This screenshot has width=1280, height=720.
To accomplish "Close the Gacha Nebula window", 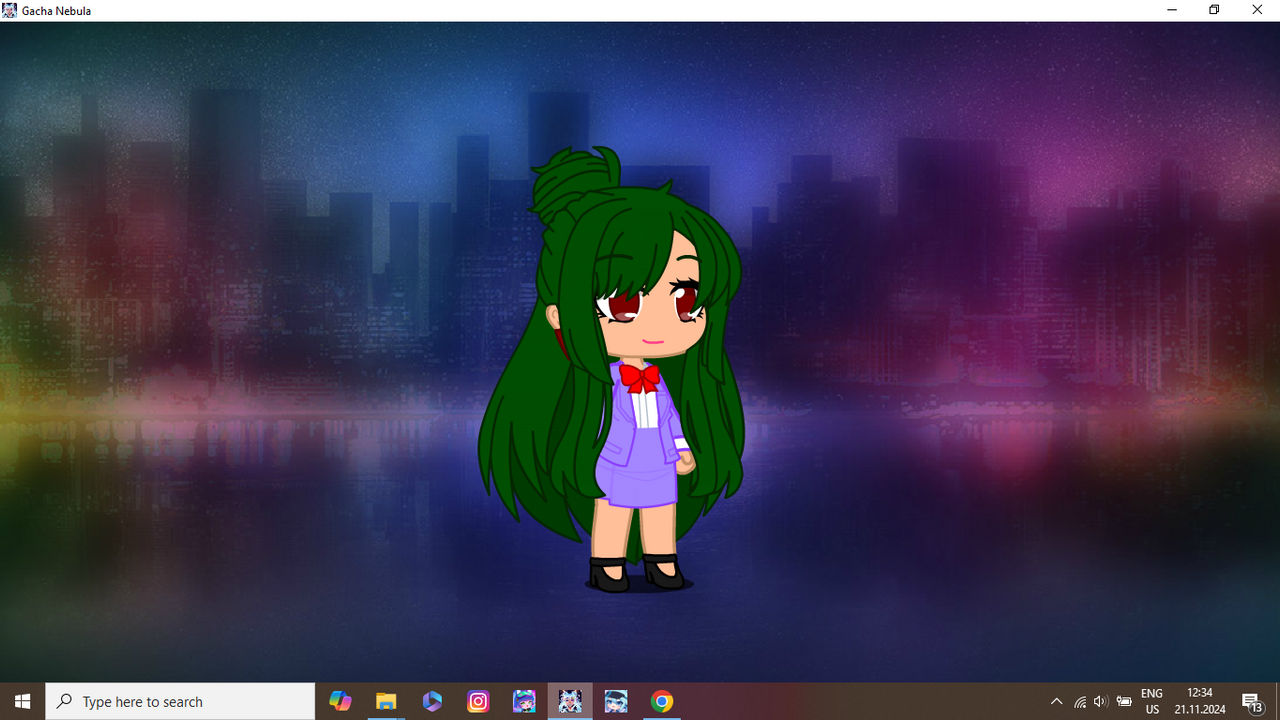I will pyautogui.click(x=1257, y=10).
